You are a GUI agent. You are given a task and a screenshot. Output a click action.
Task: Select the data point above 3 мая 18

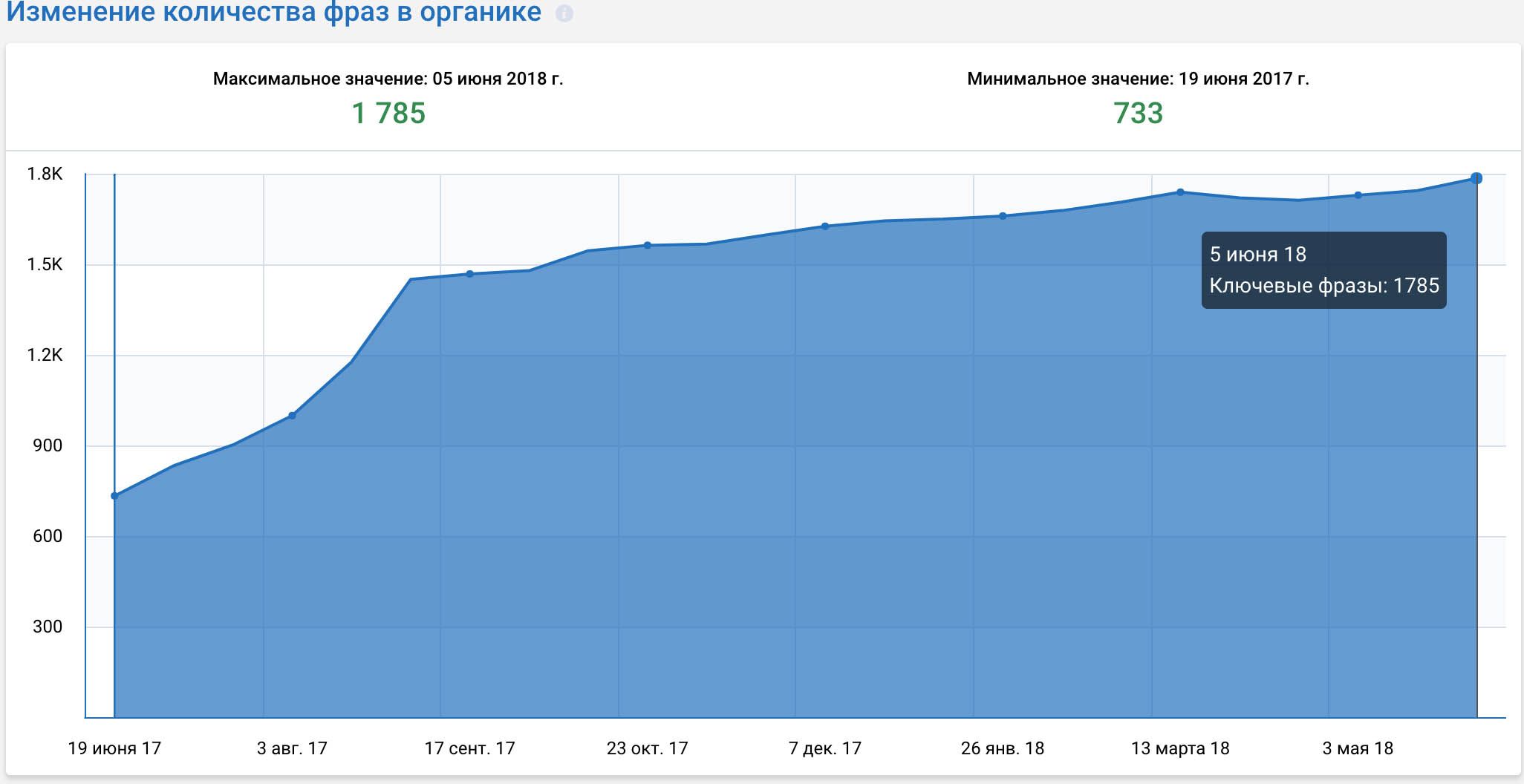[1358, 195]
